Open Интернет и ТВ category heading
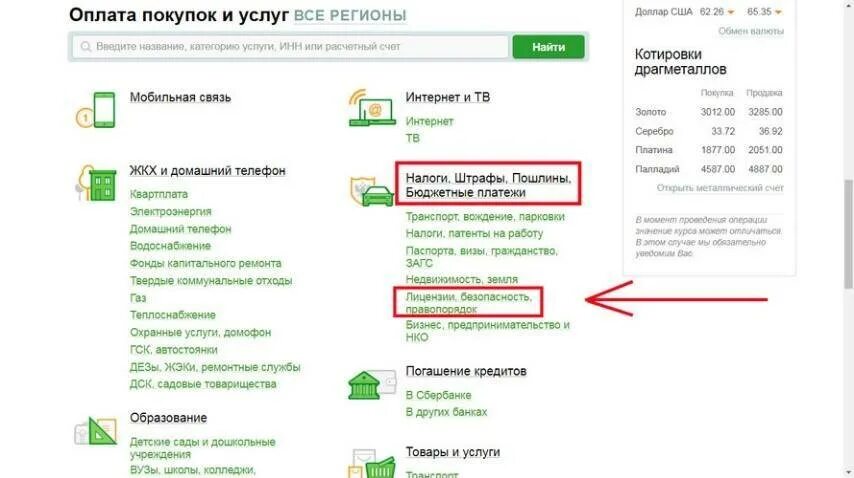 click(x=448, y=97)
